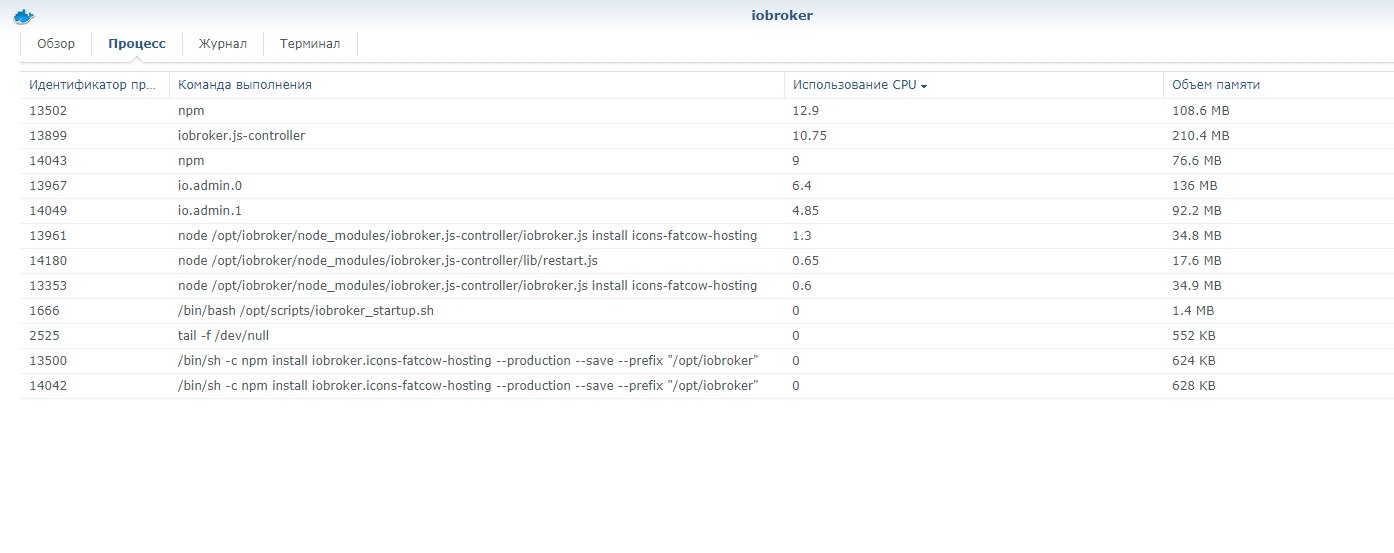
Task: Click memory value 34.8 MB
Action: coord(1196,235)
